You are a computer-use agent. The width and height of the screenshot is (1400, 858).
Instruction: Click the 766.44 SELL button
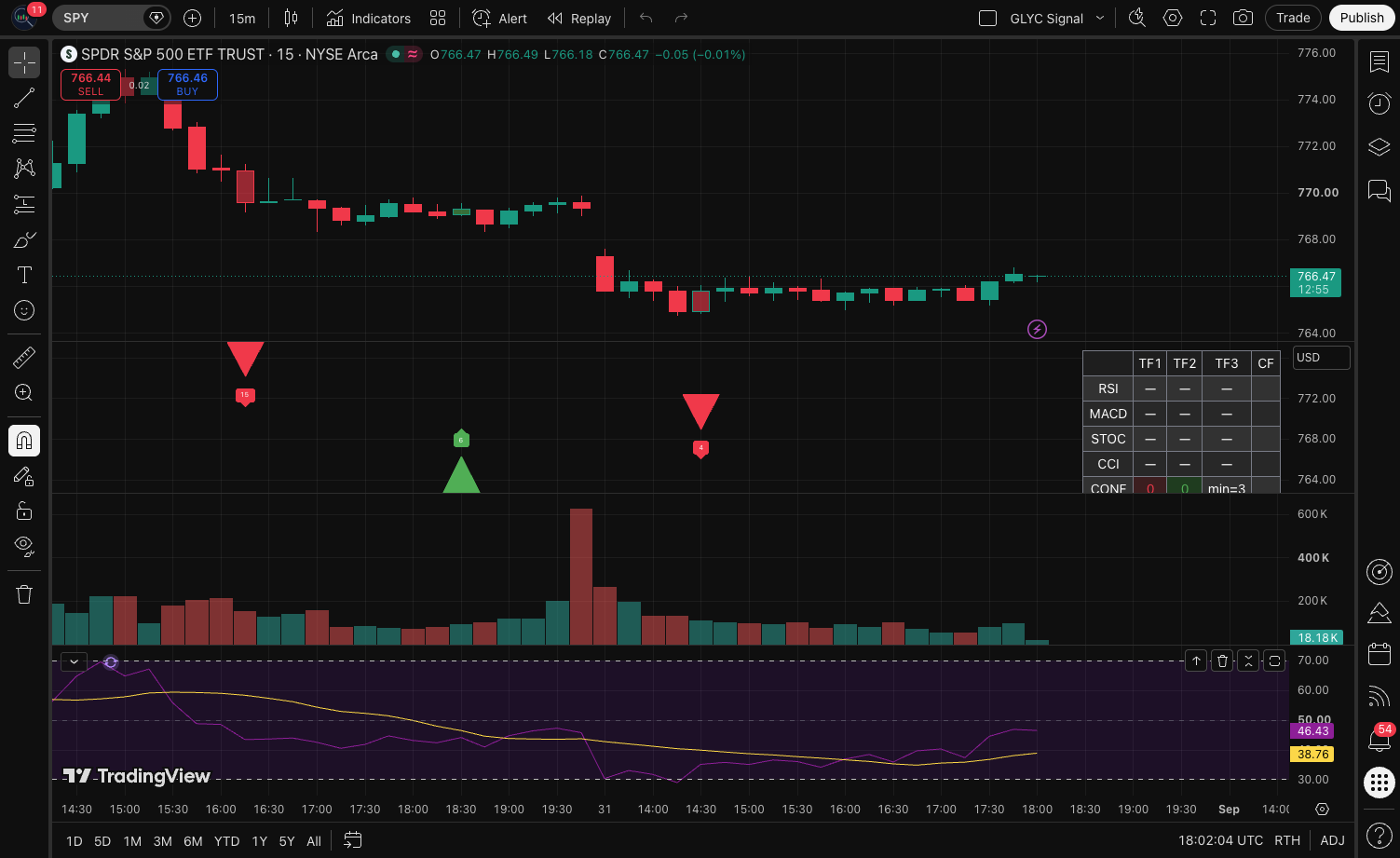(x=90, y=84)
